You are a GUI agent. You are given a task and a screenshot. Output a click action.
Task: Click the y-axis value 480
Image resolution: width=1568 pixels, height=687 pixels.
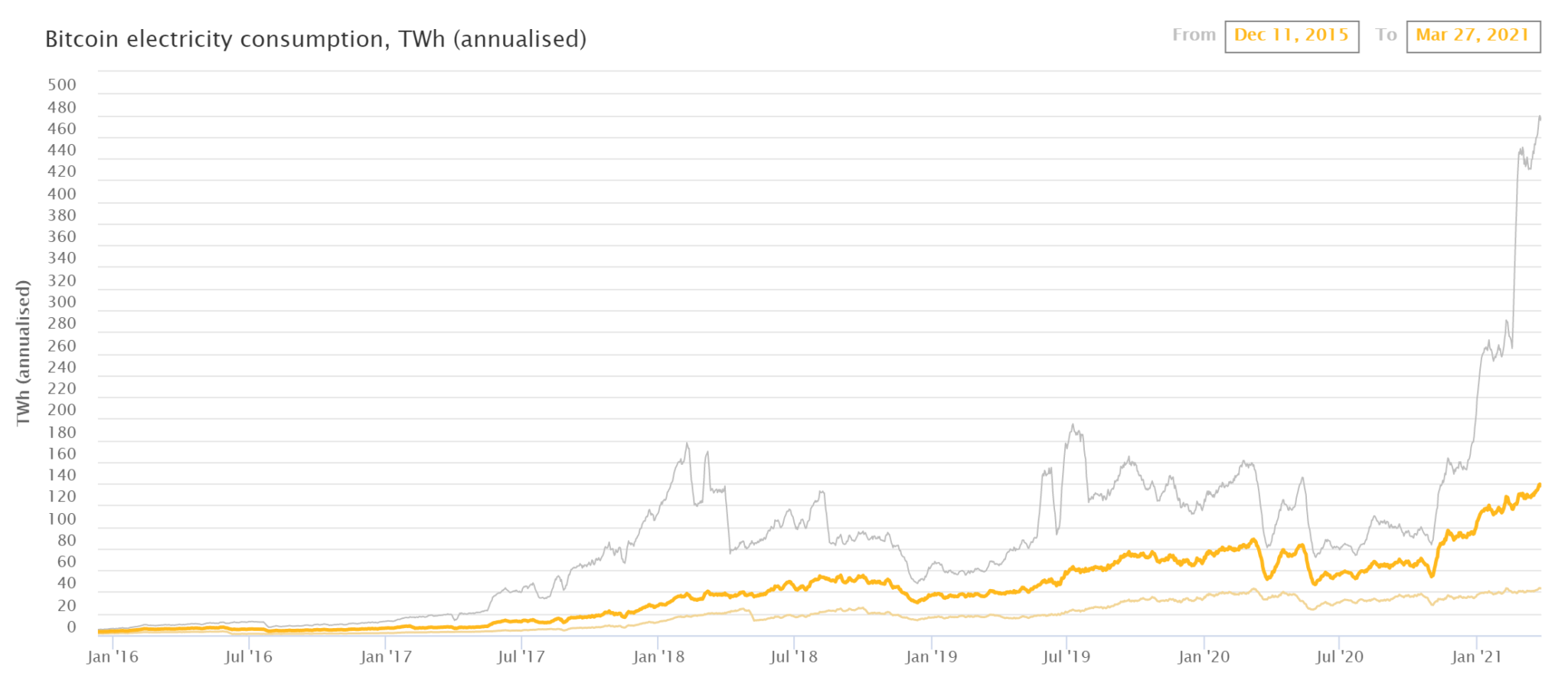(x=62, y=107)
